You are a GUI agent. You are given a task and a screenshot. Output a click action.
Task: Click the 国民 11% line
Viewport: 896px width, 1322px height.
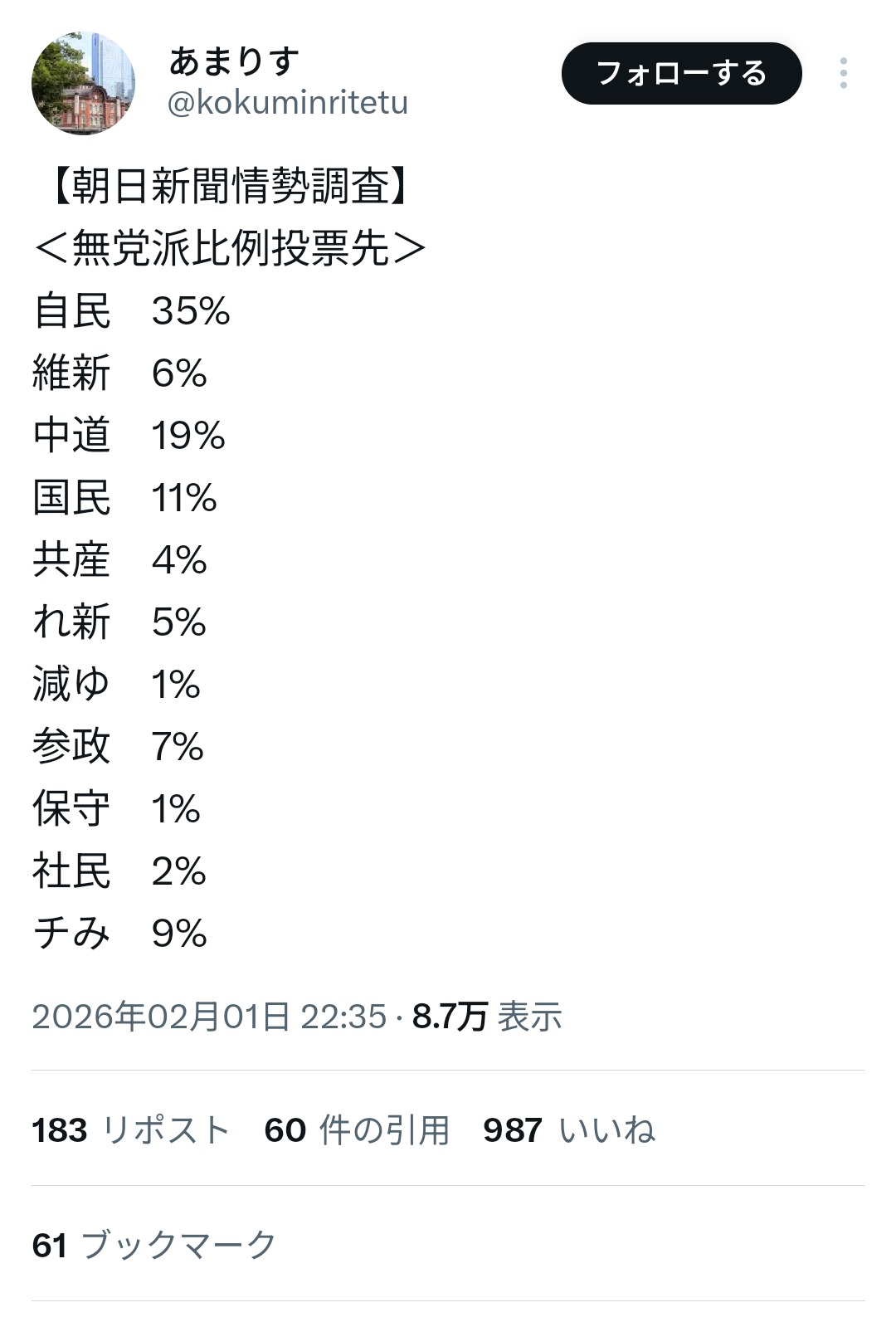click(x=124, y=498)
